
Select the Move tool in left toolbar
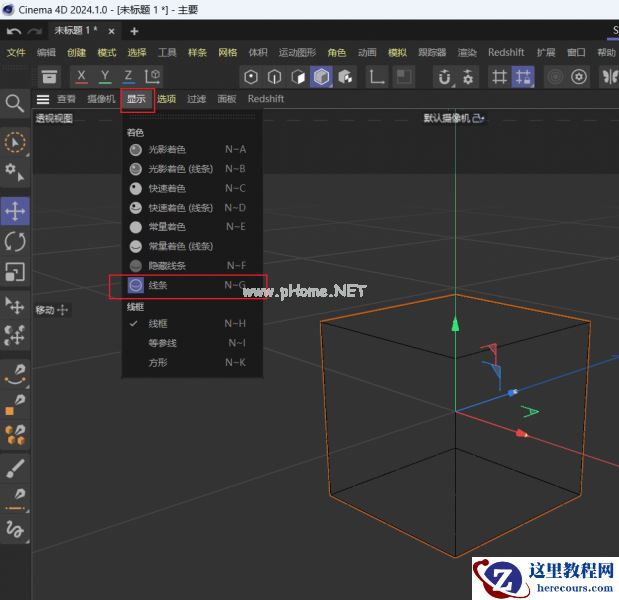coord(15,211)
